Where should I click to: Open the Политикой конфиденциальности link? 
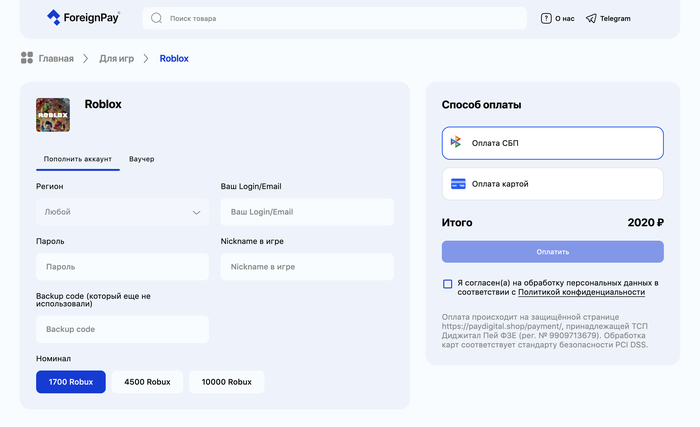581,292
